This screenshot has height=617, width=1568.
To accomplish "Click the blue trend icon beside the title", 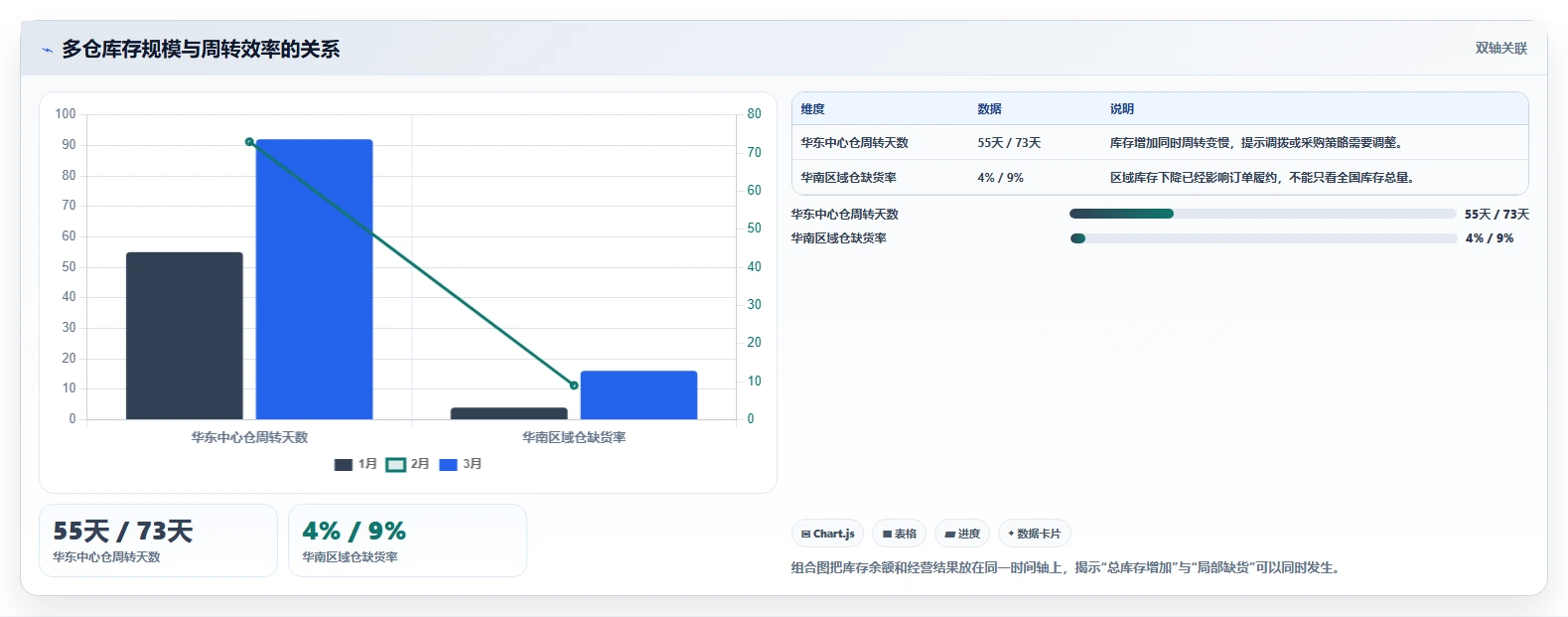I will coord(47,50).
